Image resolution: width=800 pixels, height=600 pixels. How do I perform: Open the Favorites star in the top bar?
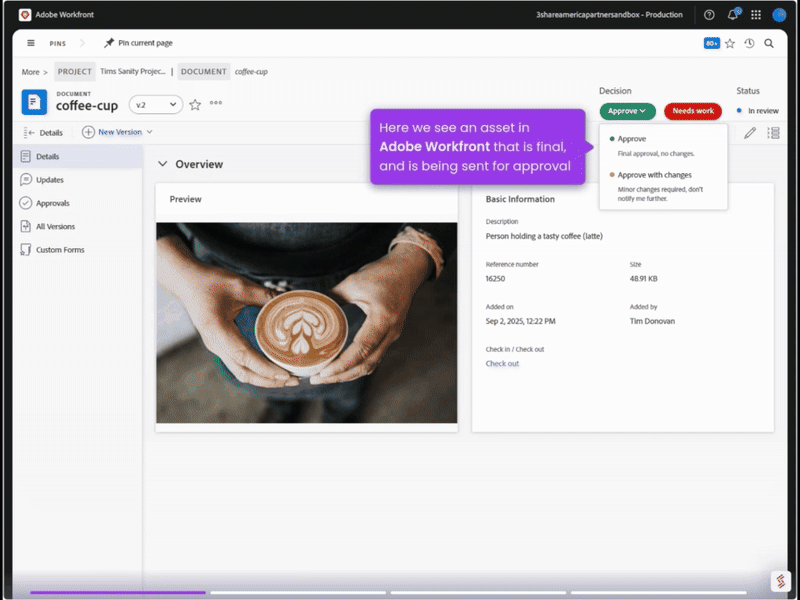point(730,43)
